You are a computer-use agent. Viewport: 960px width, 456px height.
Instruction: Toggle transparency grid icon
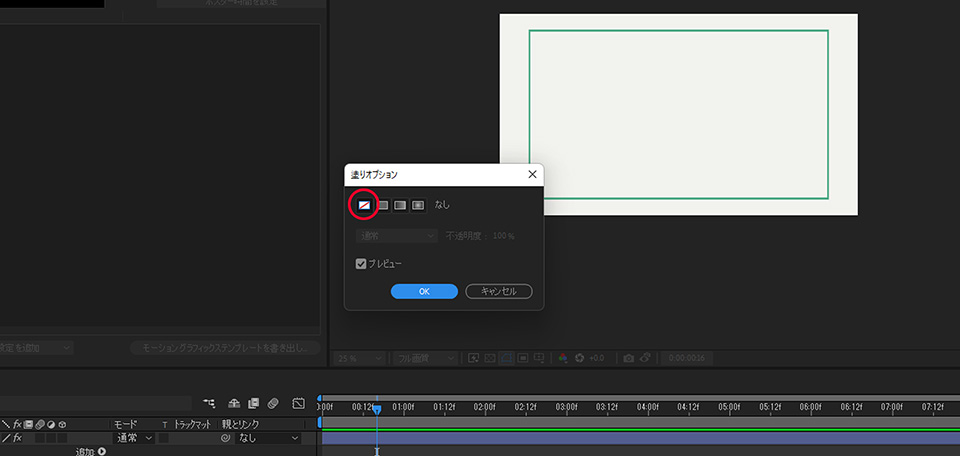click(490, 358)
